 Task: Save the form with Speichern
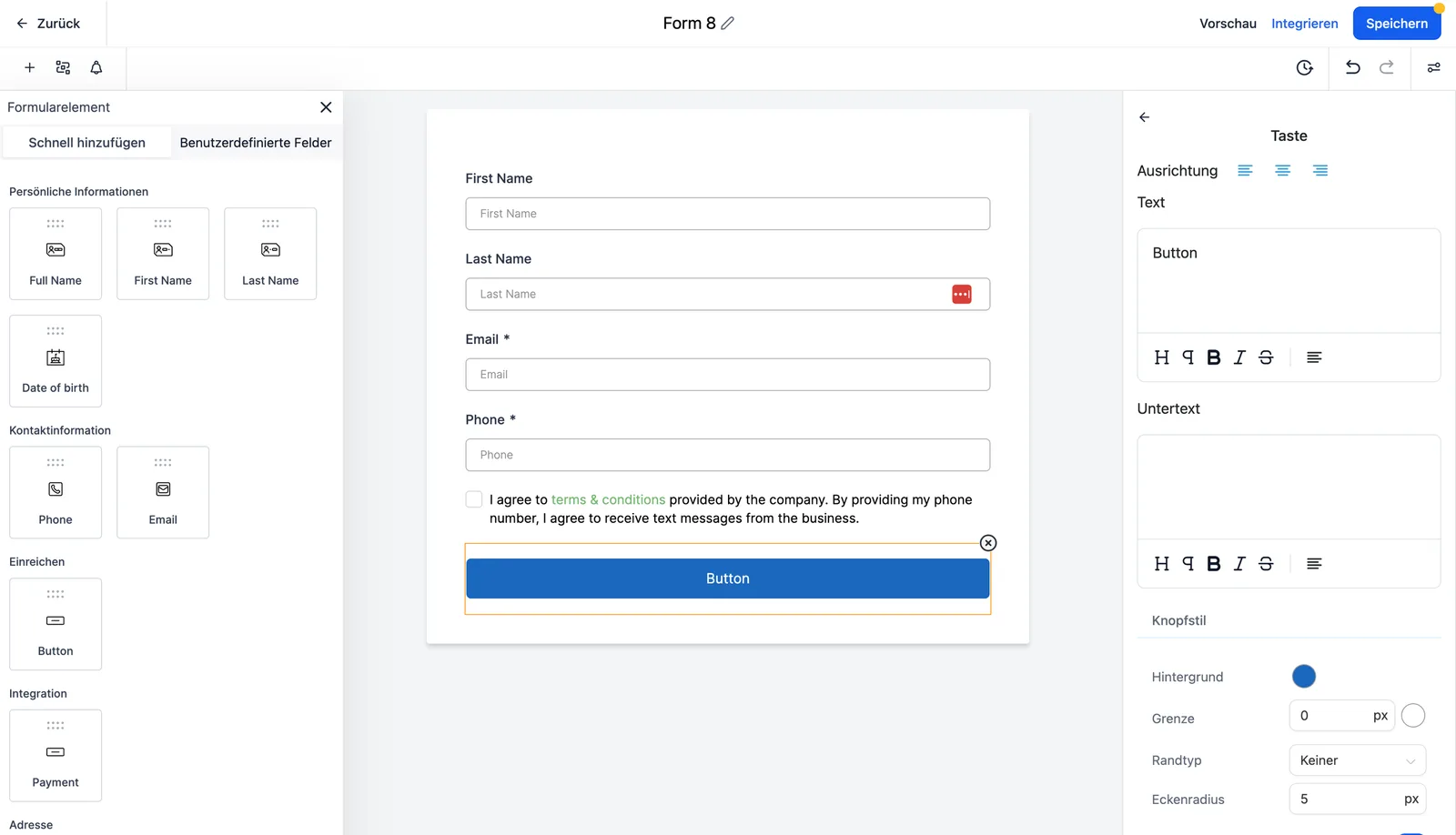(x=1397, y=24)
